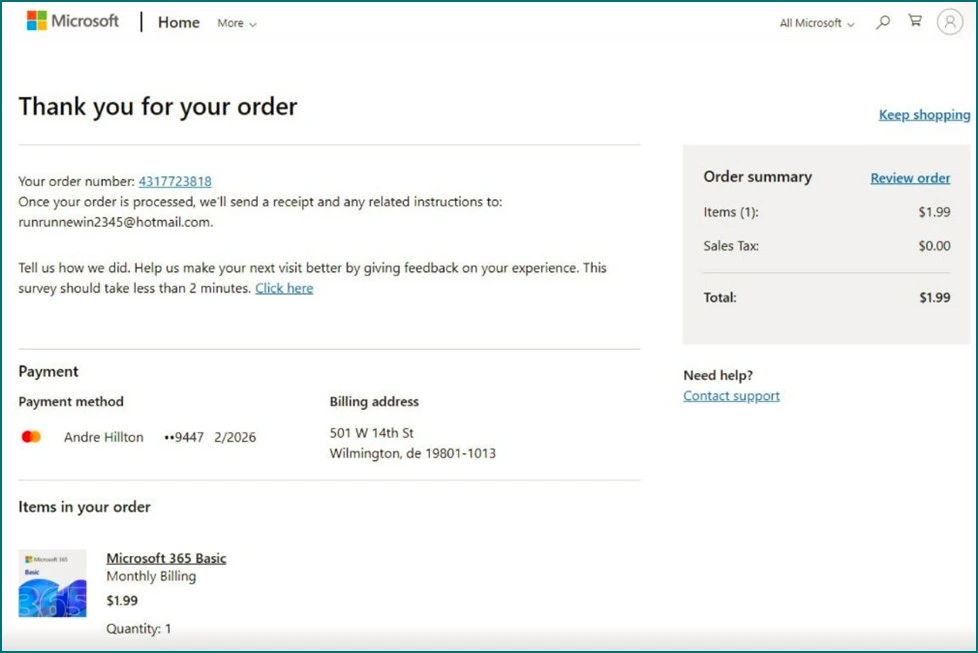The image size is (978, 653).
Task: Click the runrunnewin2345@hotmail.com email text
Action: pyautogui.click(x=115, y=222)
